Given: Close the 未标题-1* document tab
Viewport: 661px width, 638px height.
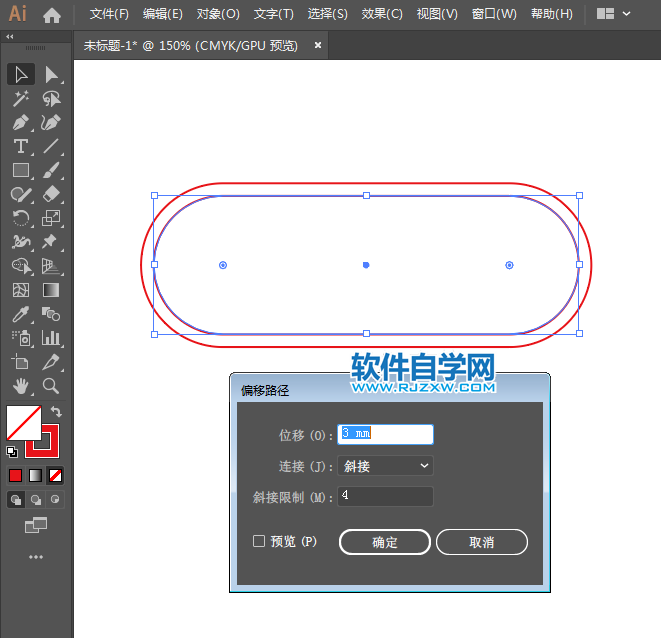Looking at the screenshot, I should click(x=318, y=45).
